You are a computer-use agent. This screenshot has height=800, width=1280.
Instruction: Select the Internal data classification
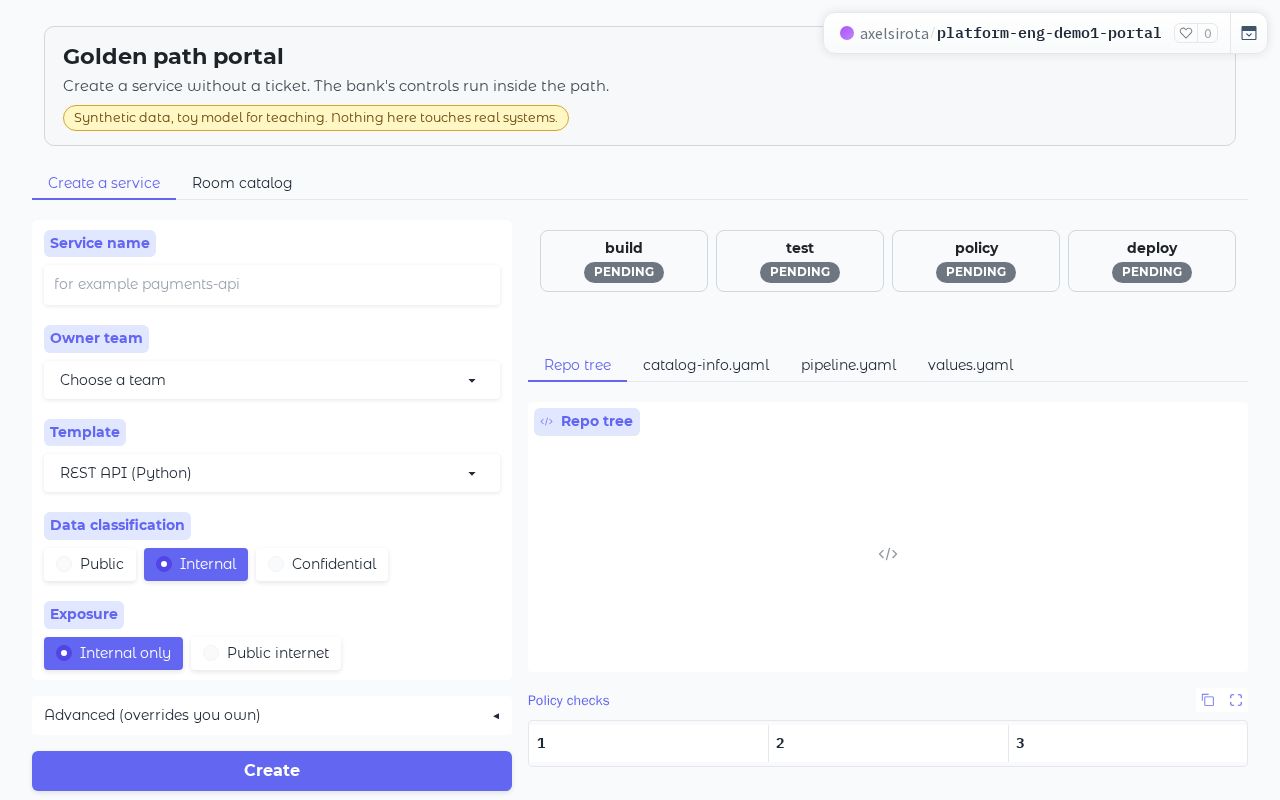(196, 564)
